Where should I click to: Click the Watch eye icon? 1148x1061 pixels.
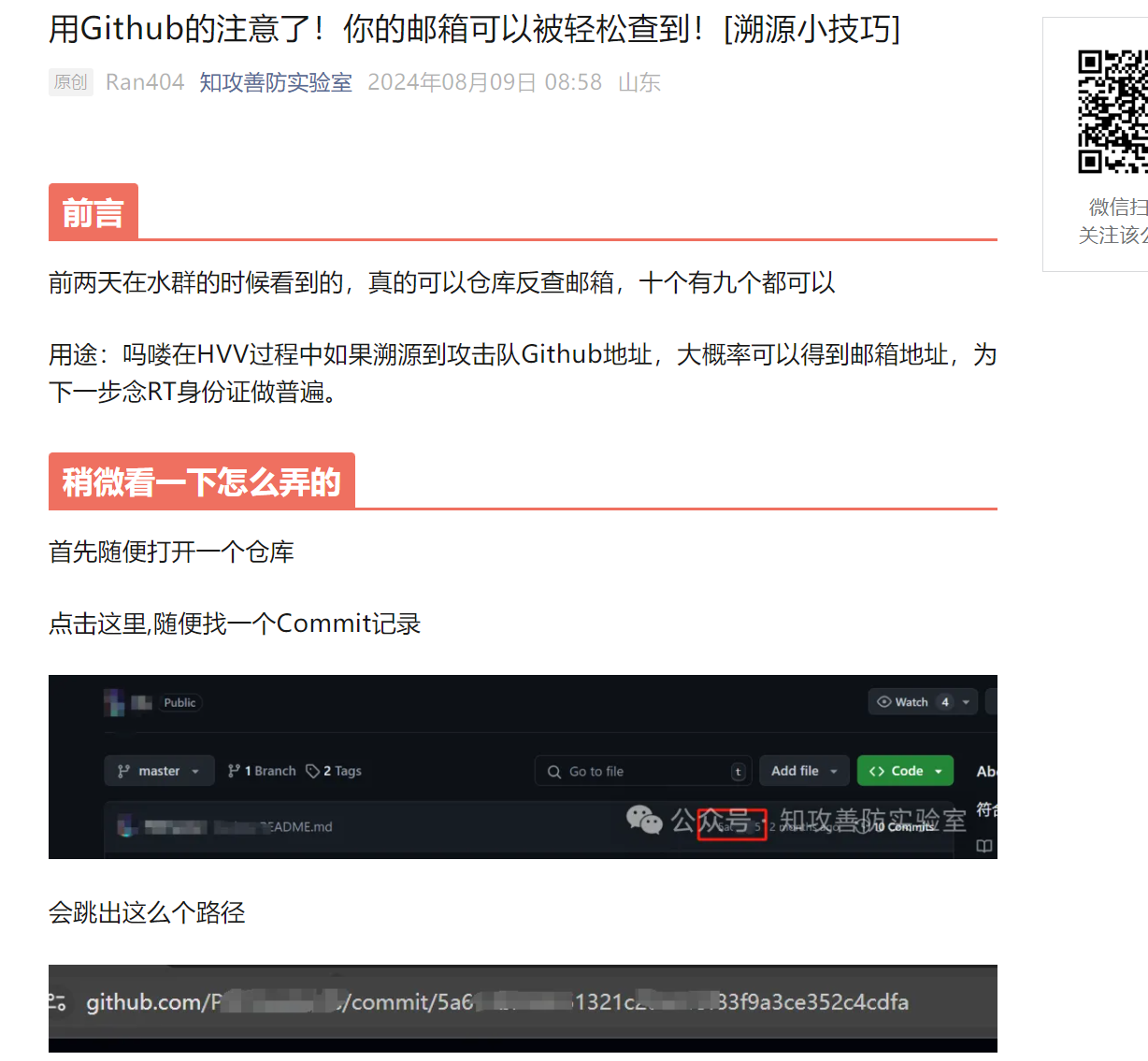pos(883,702)
